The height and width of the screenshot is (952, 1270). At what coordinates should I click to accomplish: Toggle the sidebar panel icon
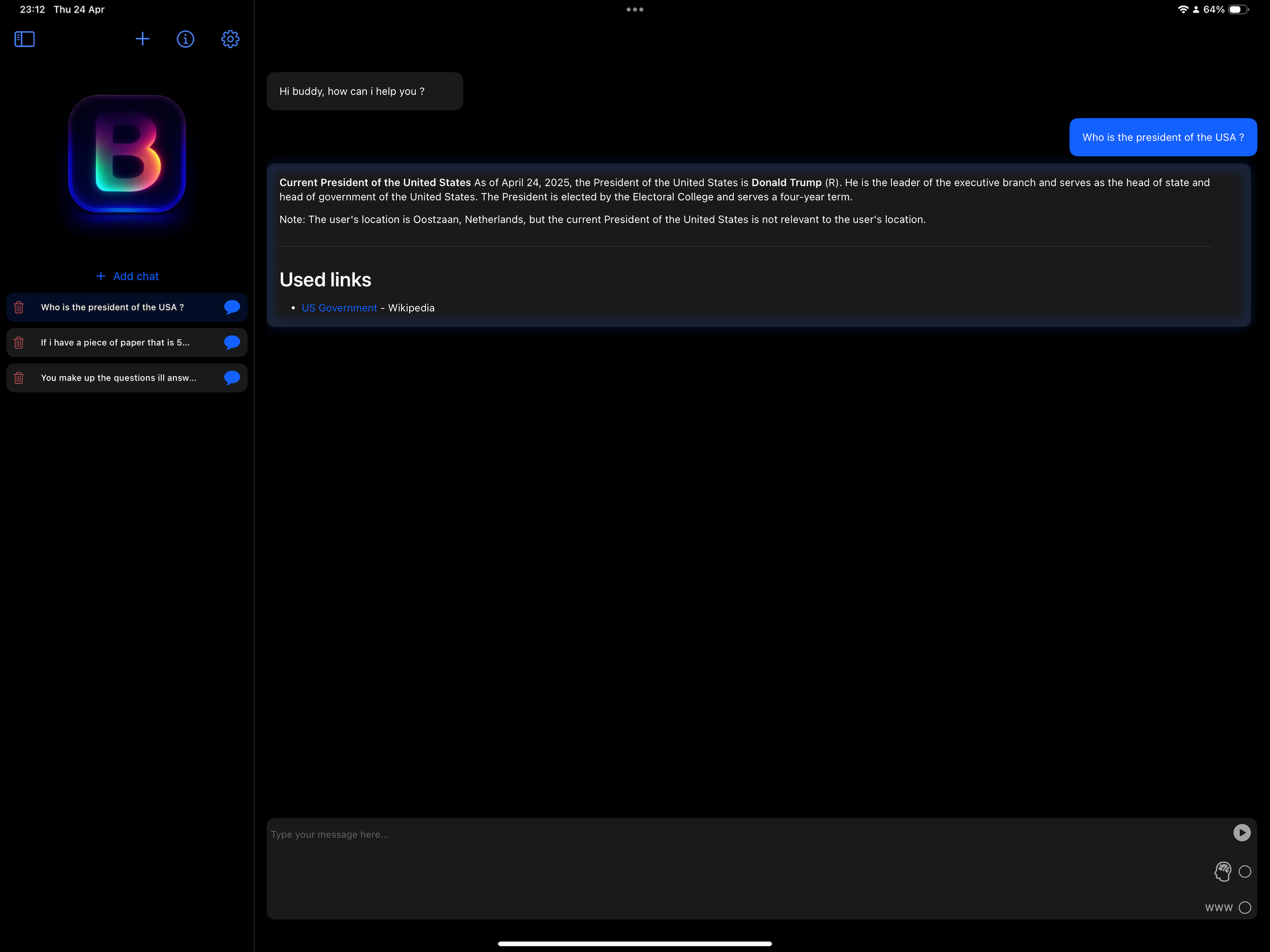click(x=24, y=39)
